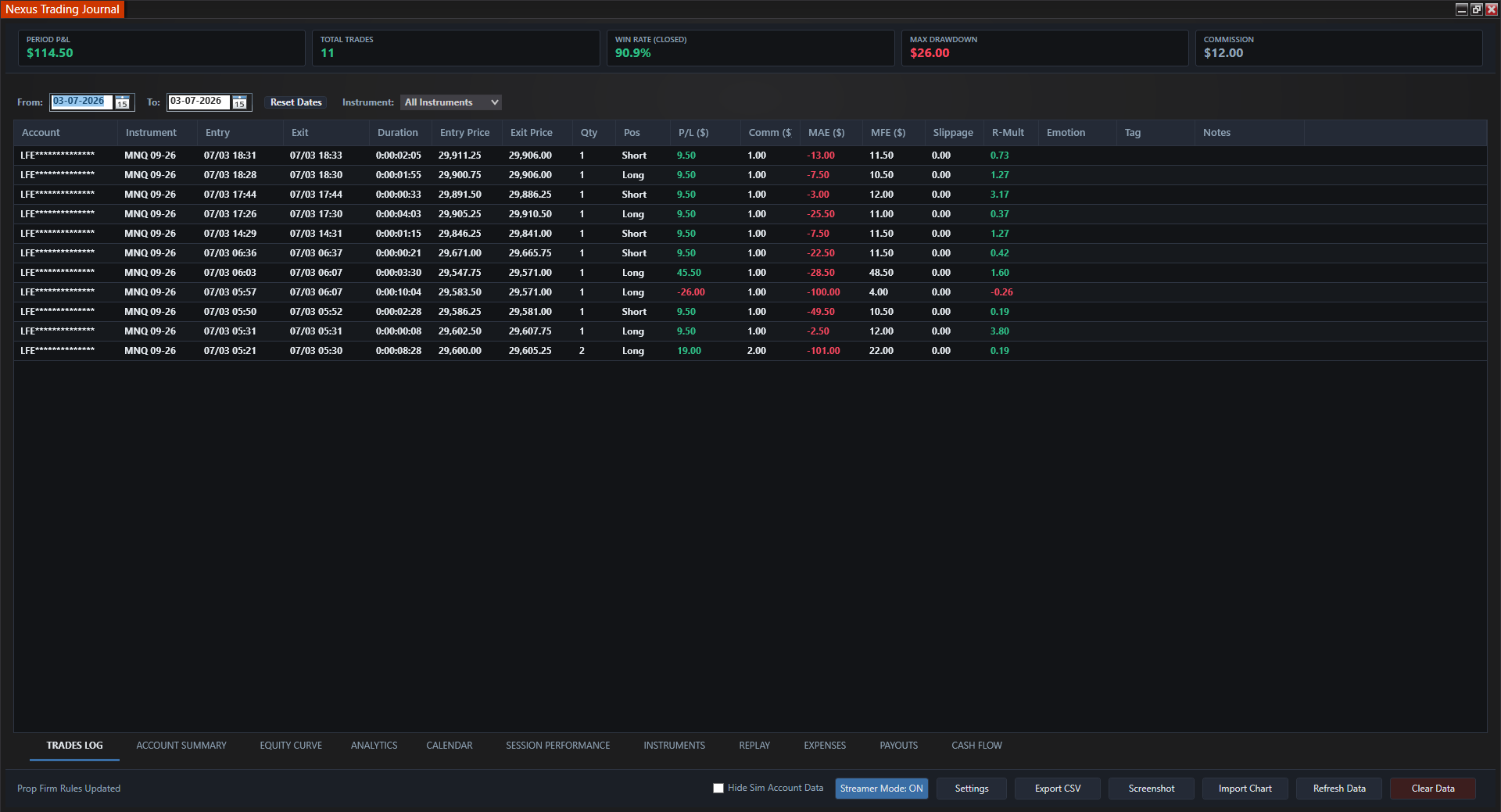Click the 0:00:10:04 duration cell
1501x812 pixels.
point(399,292)
